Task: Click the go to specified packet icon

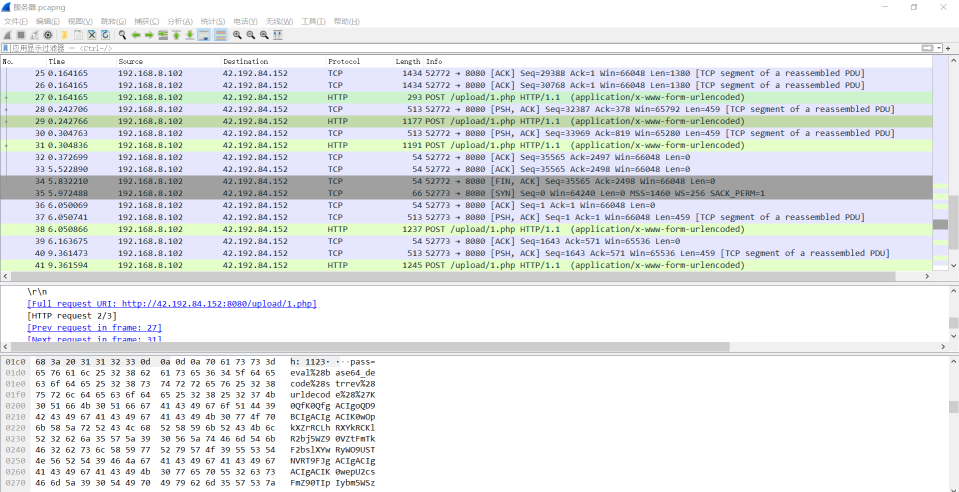Action: (163, 35)
